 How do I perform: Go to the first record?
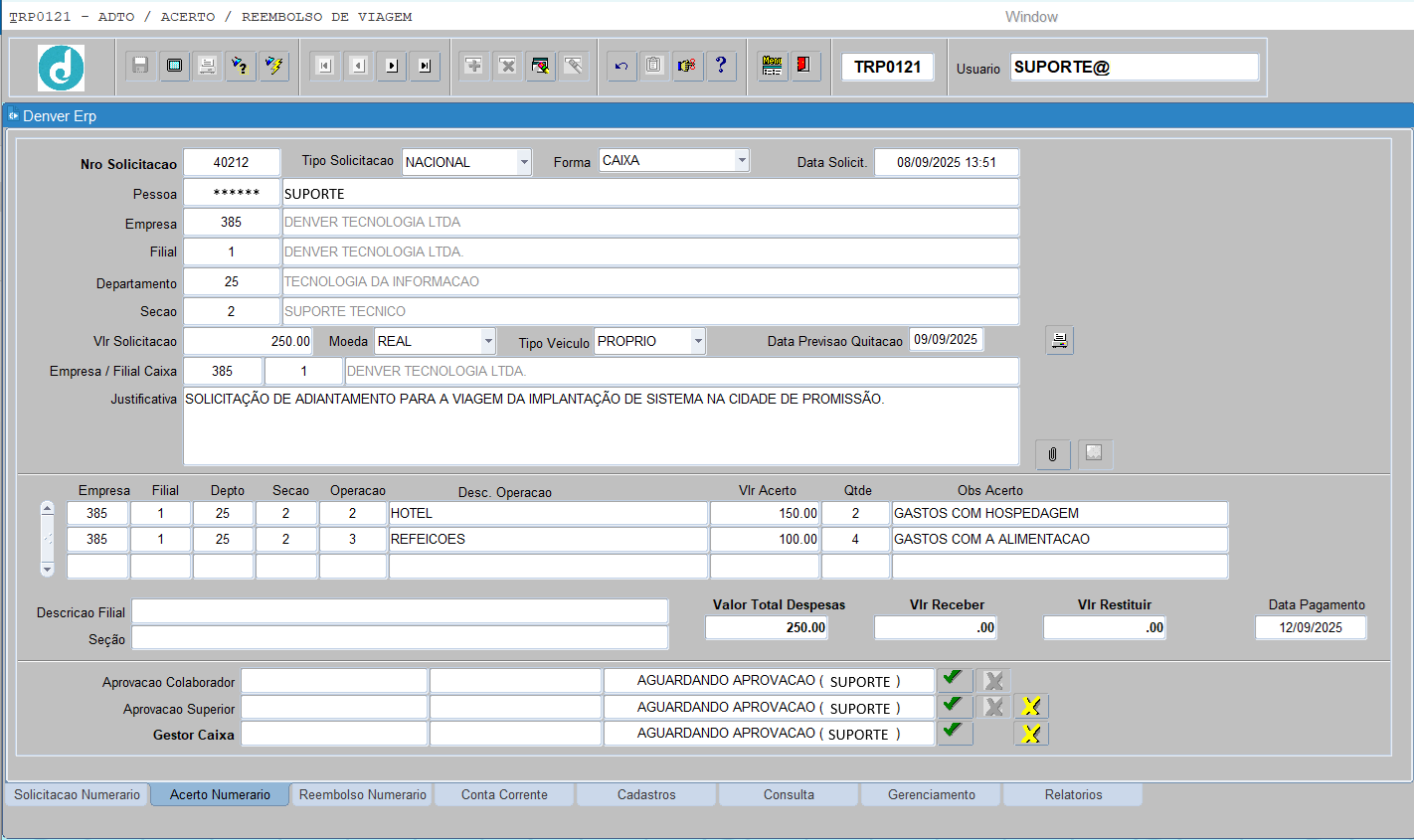(324, 66)
